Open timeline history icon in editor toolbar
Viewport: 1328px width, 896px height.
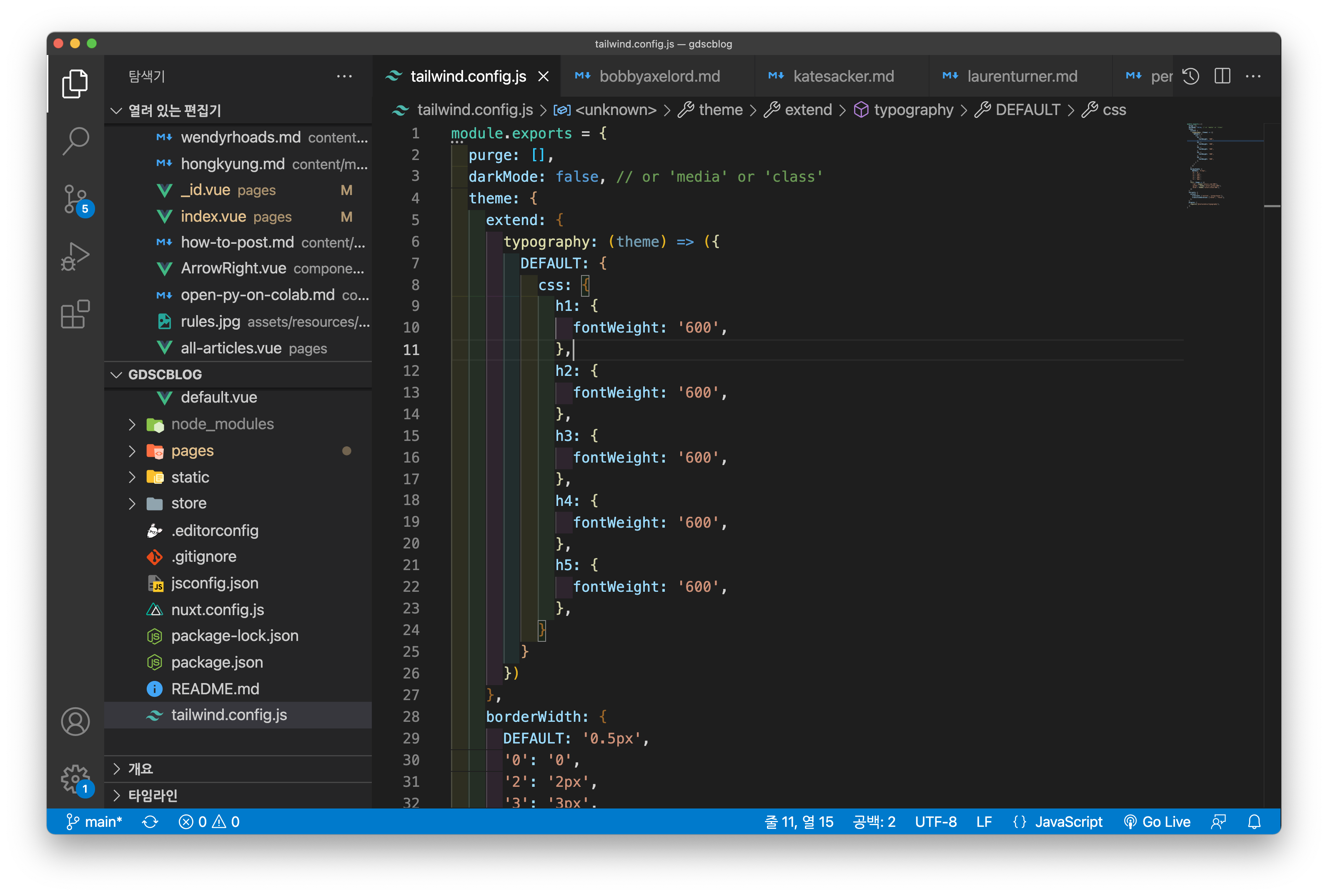(1191, 76)
